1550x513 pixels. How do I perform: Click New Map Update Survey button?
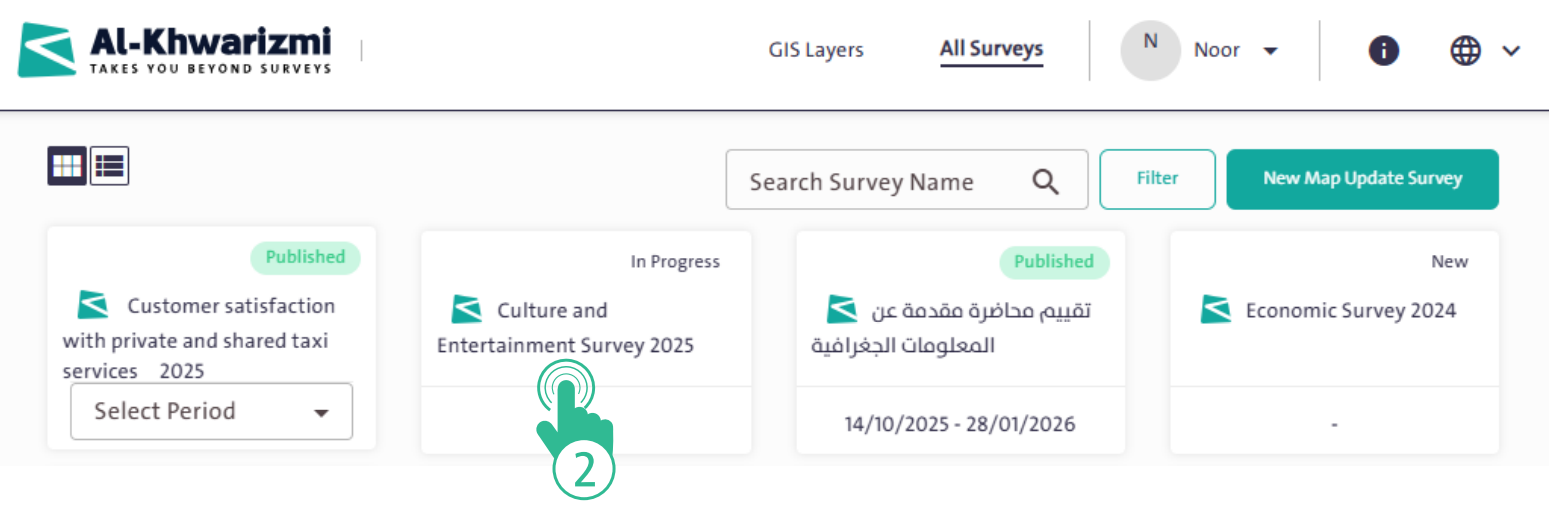tap(1362, 179)
